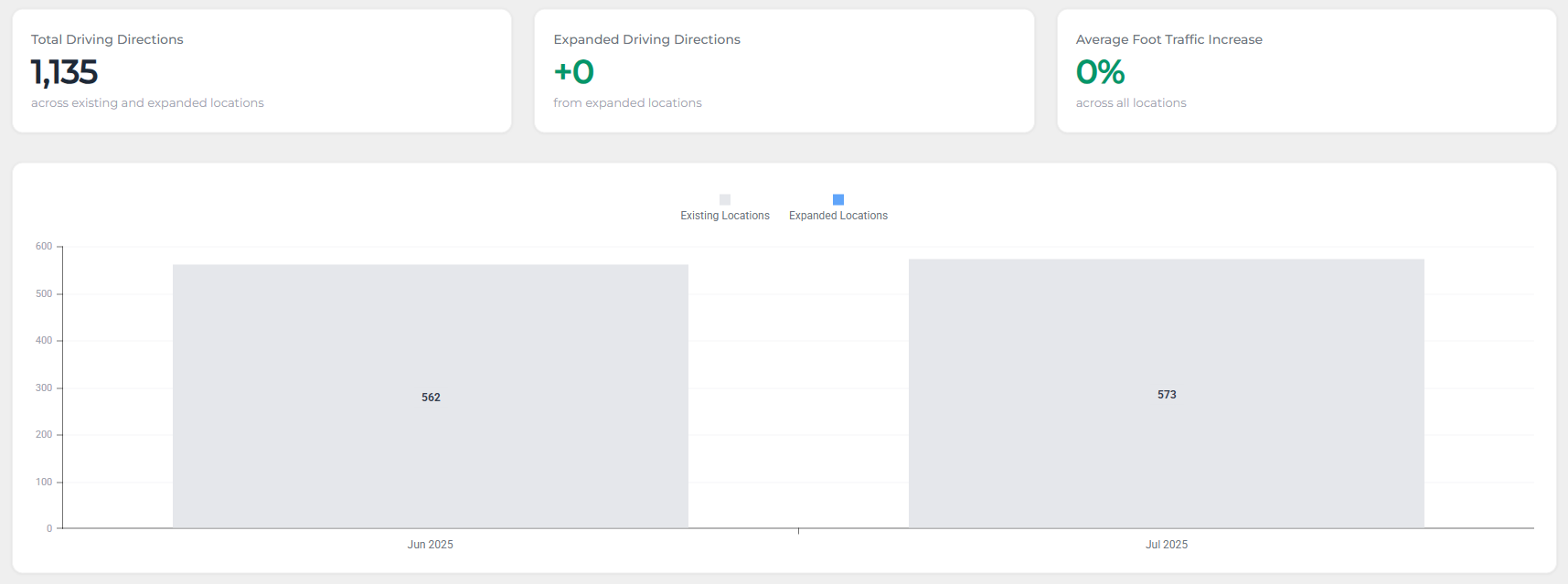The width and height of the screenshot is (1568, 584).
Task: Click the Expanded Locations legend label
Action: [838, 216]
